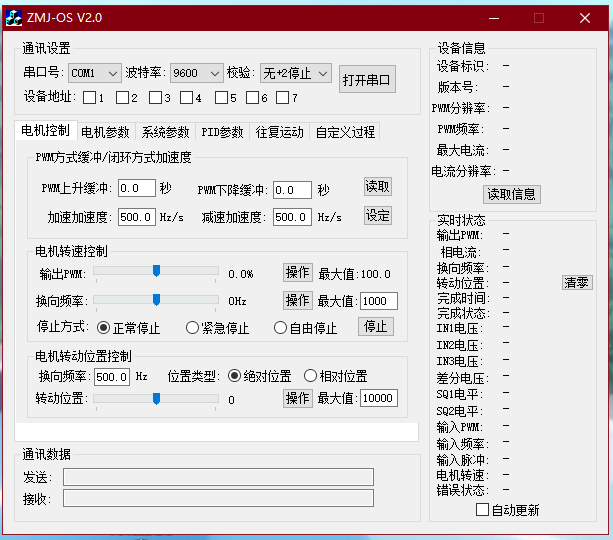The height and width of the screenshot is (540, 613).
Task: Enable the 自动更新 checkbox
Action: click(x=482, y=510)
